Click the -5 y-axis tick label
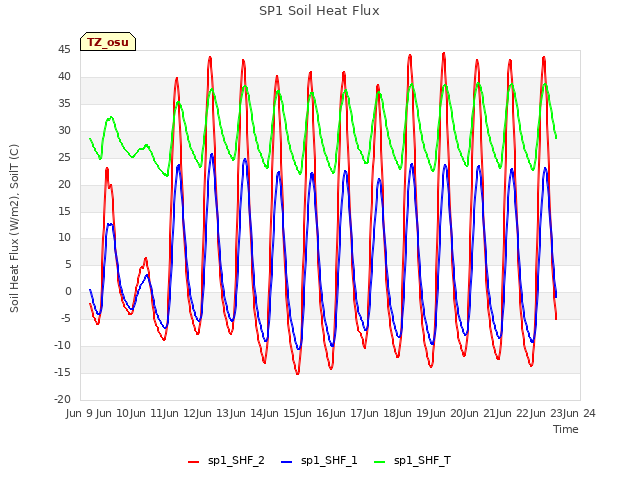640x480 pixels. pyautogui.click(x=66, y=318)
